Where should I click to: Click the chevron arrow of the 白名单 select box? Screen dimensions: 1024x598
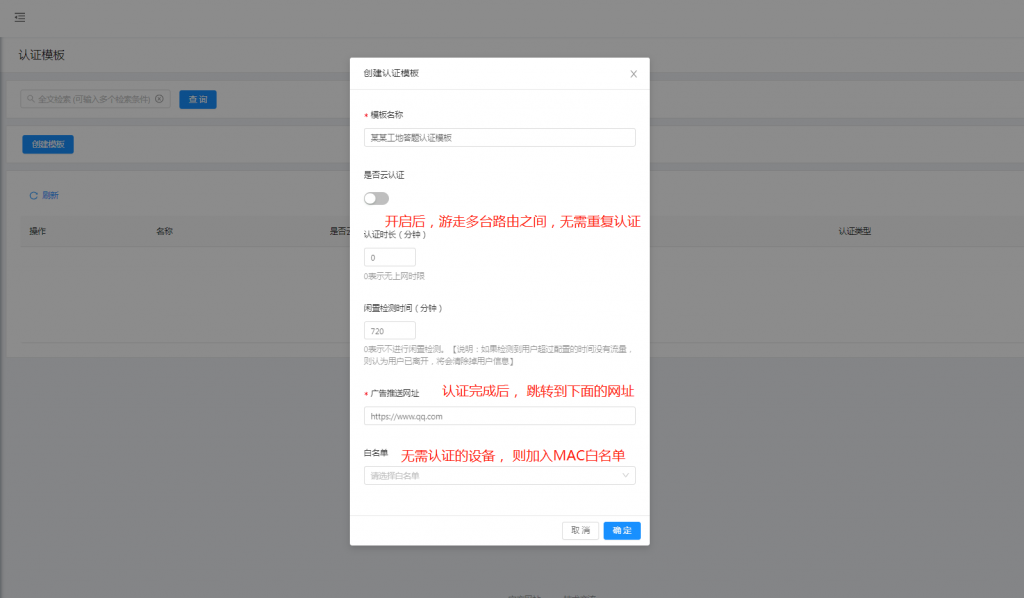pyautogui.click(x=626, y=476)
